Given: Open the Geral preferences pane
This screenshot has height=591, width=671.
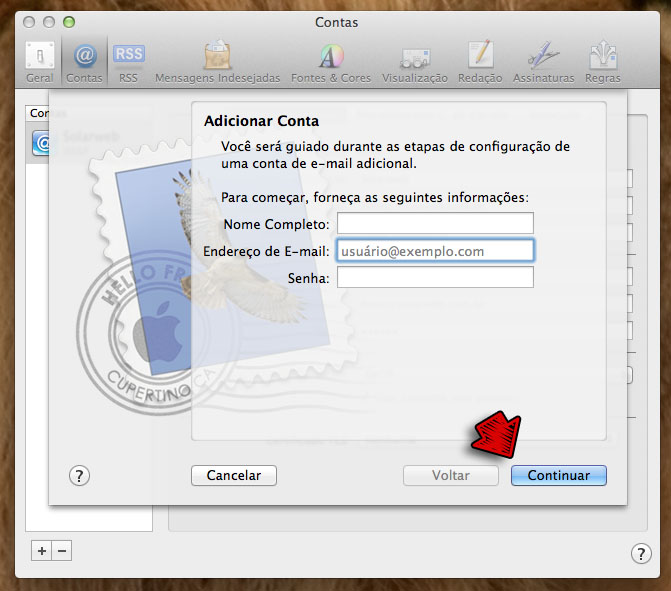Looking at the screenshot, I should click(40, 62).
